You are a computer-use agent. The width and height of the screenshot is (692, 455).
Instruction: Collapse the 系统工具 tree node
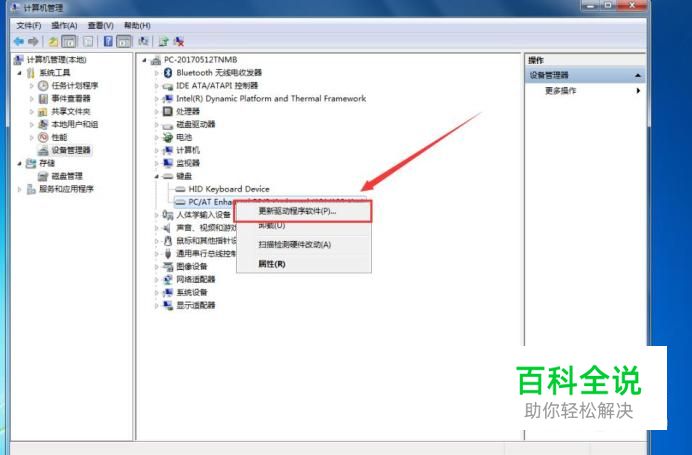[19, 73]
